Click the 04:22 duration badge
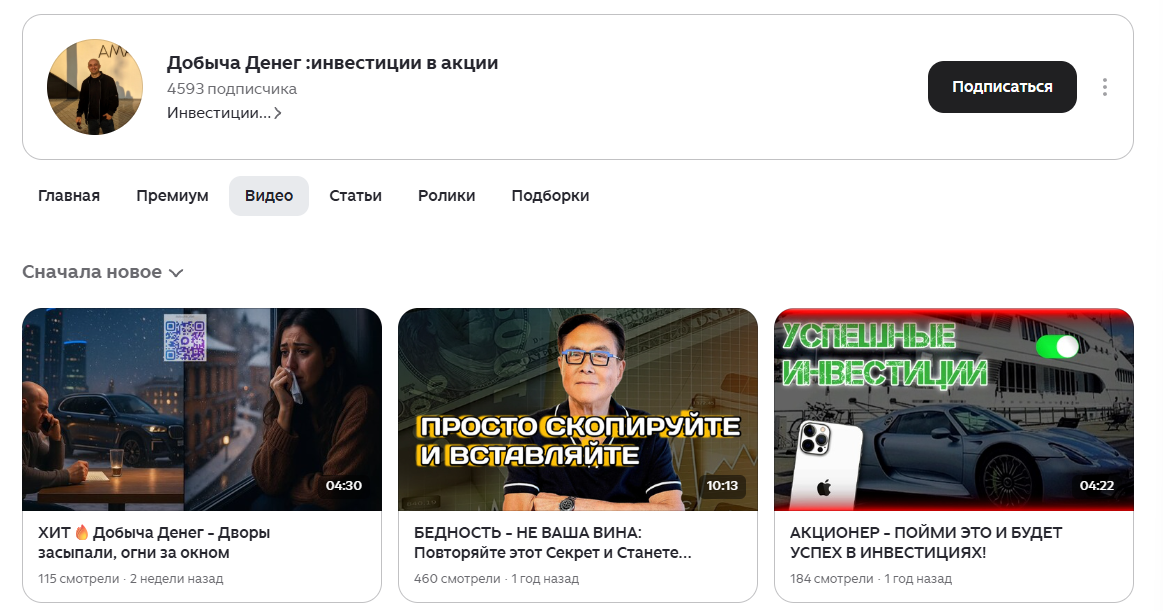The width and height of the screenshot is (1163, 611). tap(1096, 486)
